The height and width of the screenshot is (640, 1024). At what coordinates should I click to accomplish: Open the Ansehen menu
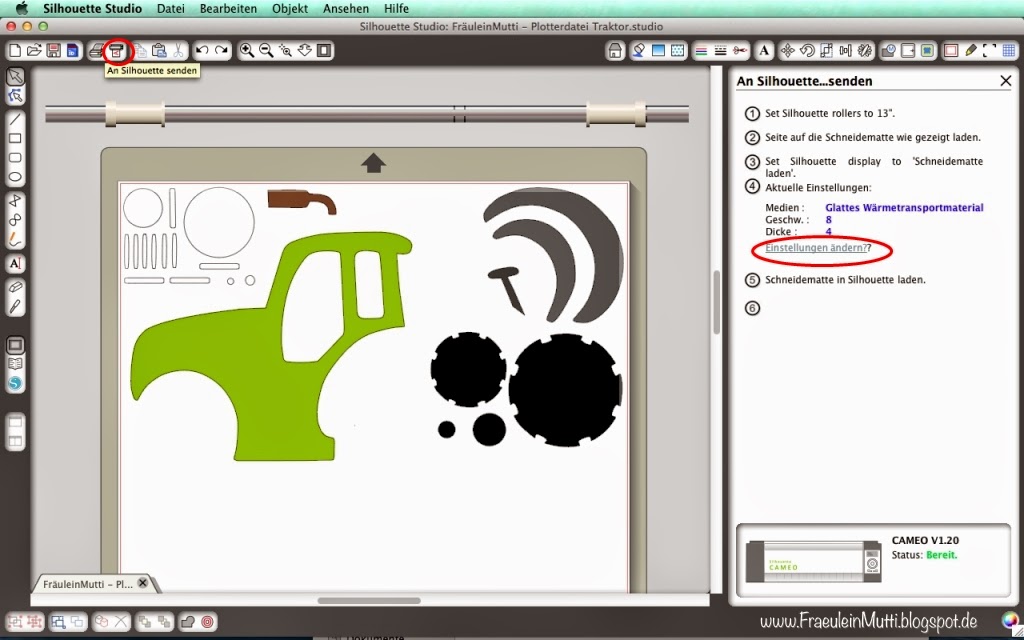coord(345,8)
